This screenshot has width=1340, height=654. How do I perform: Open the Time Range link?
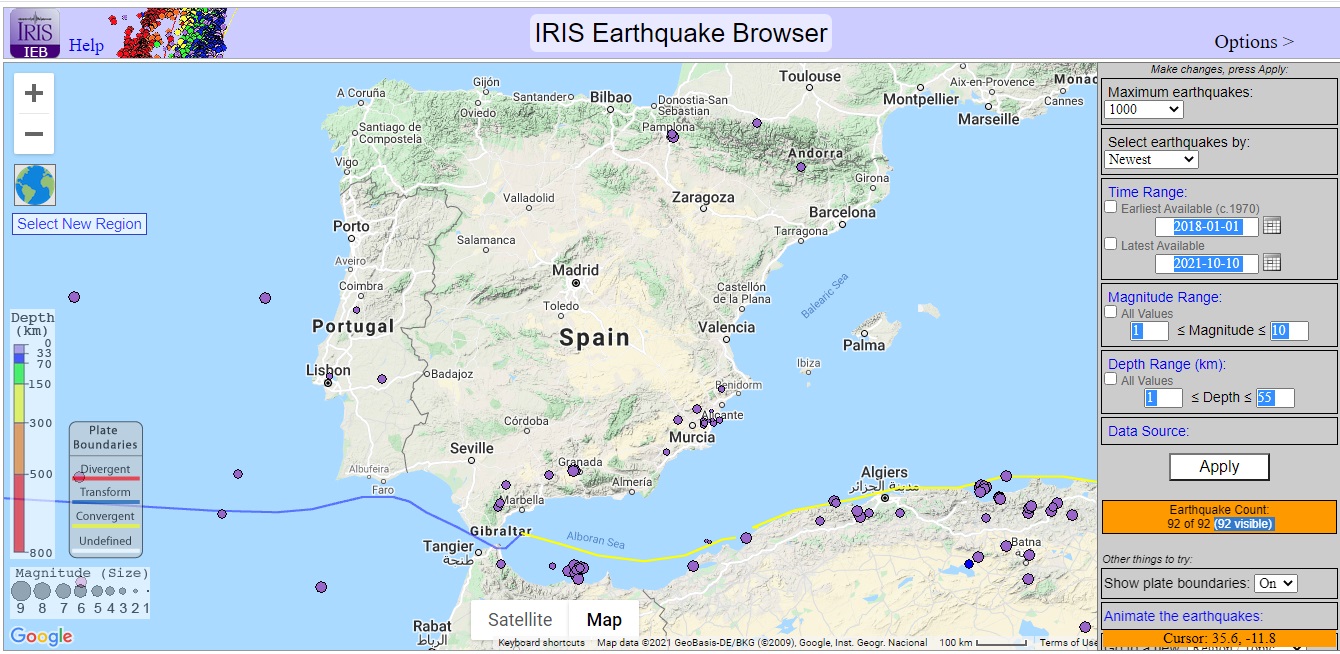tap(1147, 191)
